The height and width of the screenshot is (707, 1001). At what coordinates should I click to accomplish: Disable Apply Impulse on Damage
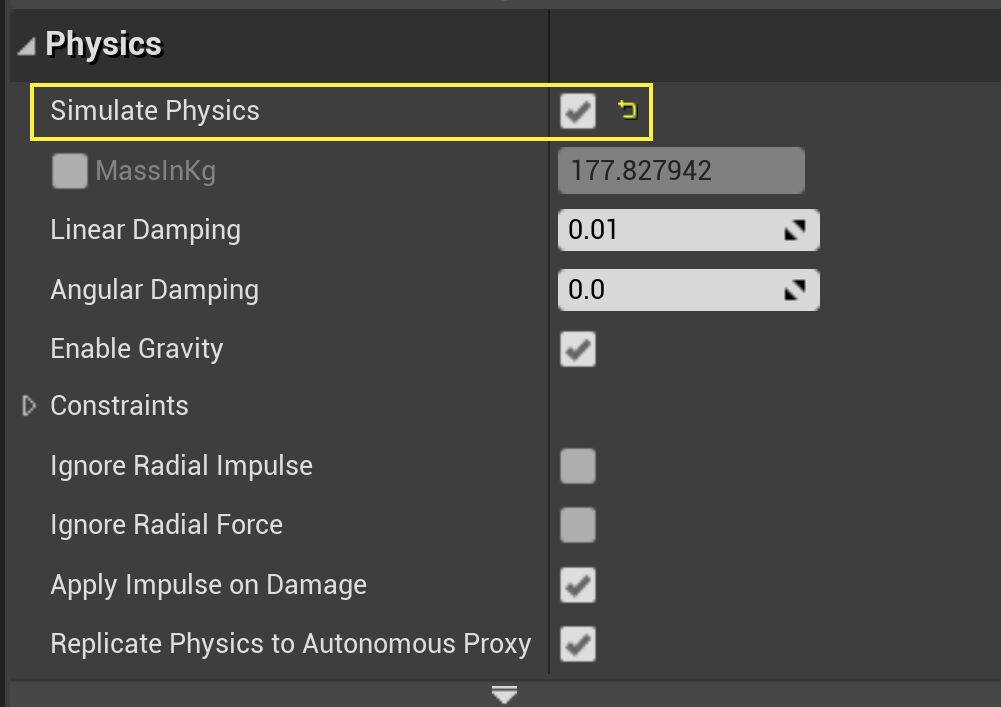click(x=577, y=584)
